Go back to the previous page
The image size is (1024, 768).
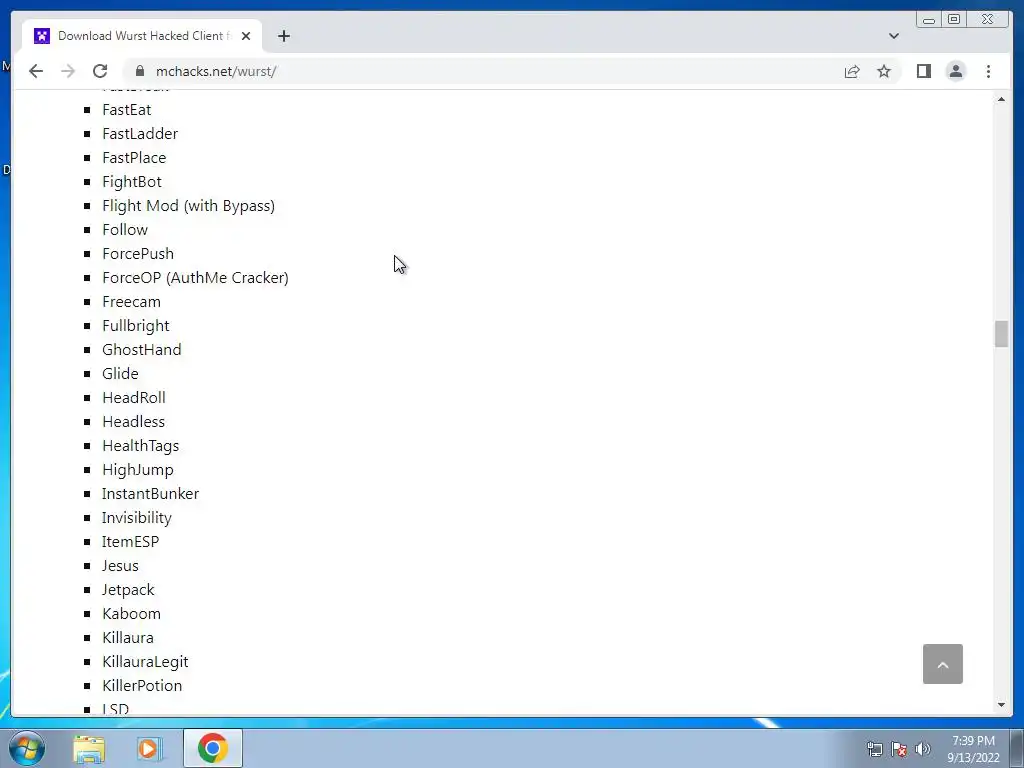(36, 71)
